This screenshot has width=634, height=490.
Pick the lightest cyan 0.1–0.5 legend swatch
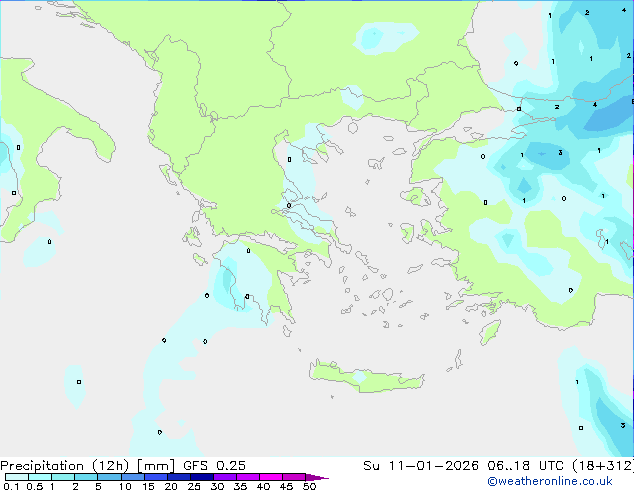pyautogui.click(x=17, y=477)
